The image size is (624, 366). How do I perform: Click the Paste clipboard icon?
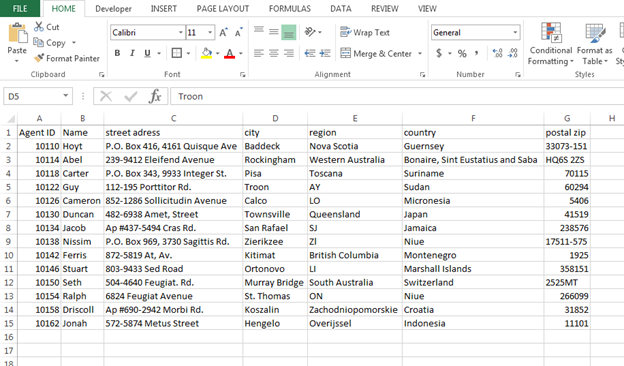17,33
